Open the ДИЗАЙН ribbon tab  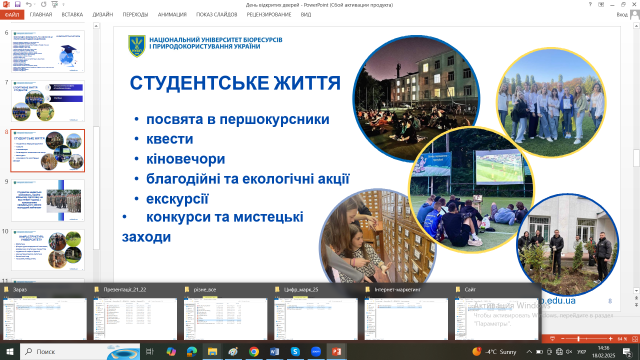point(102,15)
